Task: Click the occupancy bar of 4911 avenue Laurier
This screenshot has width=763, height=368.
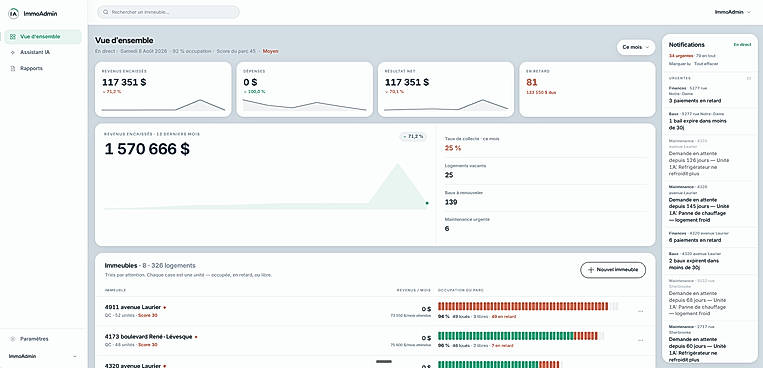Action: point(528,306)
